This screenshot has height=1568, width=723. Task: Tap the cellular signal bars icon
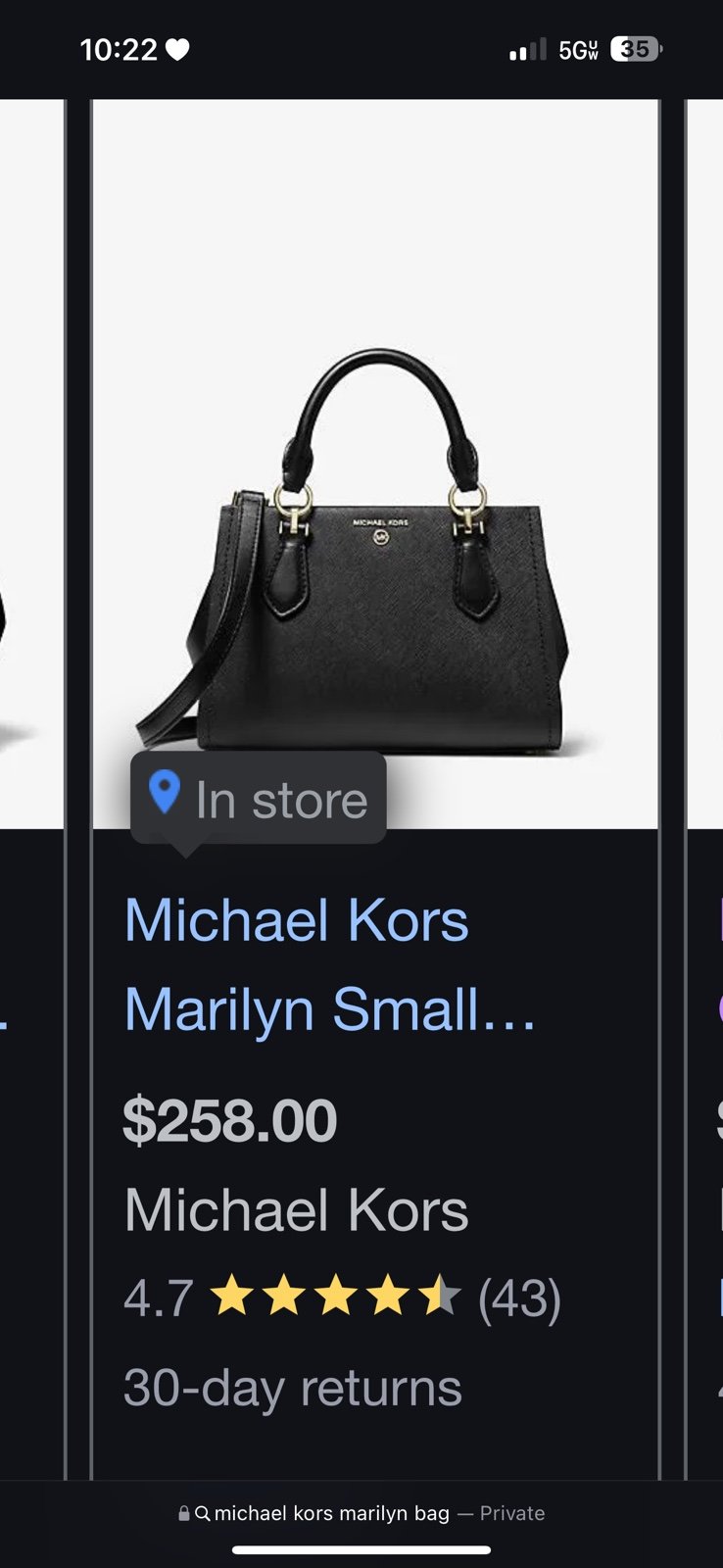(527, 49)
